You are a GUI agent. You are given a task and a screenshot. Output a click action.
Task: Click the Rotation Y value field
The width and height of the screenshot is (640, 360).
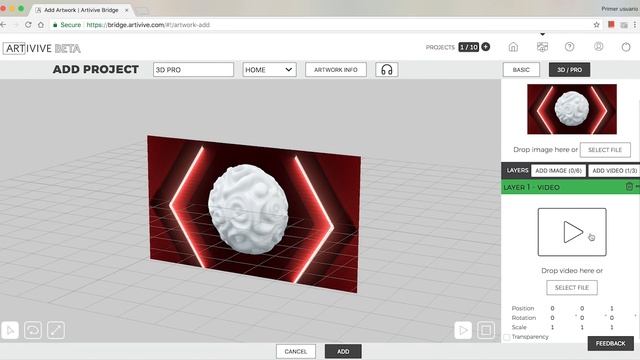click(582, 318)
